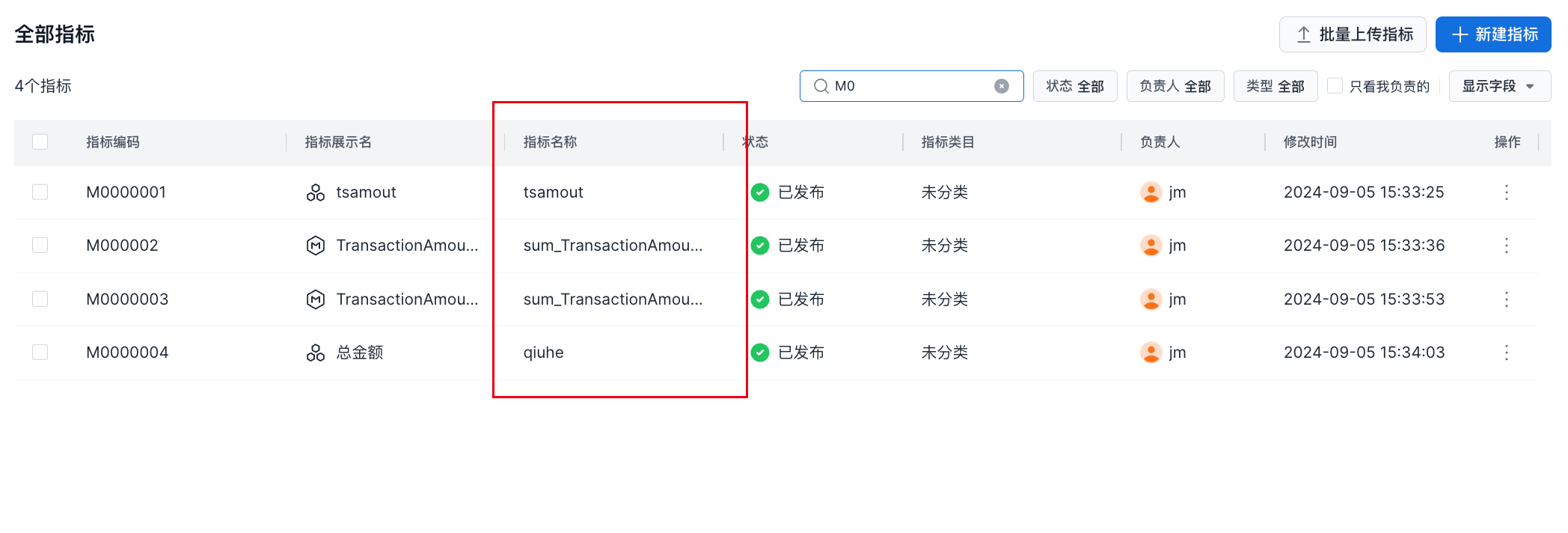This screenshot has height=533, width=1568.
Task: Open the more actions menu for M0000001
Action: tap(1506, 192)
